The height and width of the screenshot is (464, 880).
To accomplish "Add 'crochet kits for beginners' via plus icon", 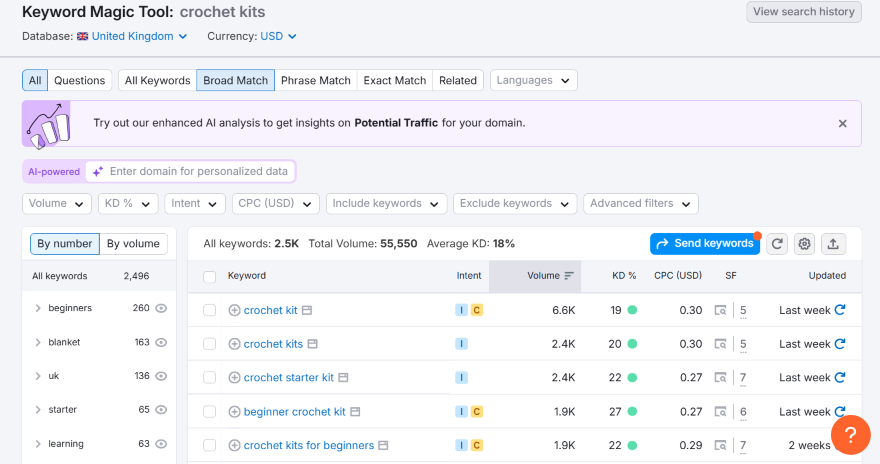I will 235,445.
